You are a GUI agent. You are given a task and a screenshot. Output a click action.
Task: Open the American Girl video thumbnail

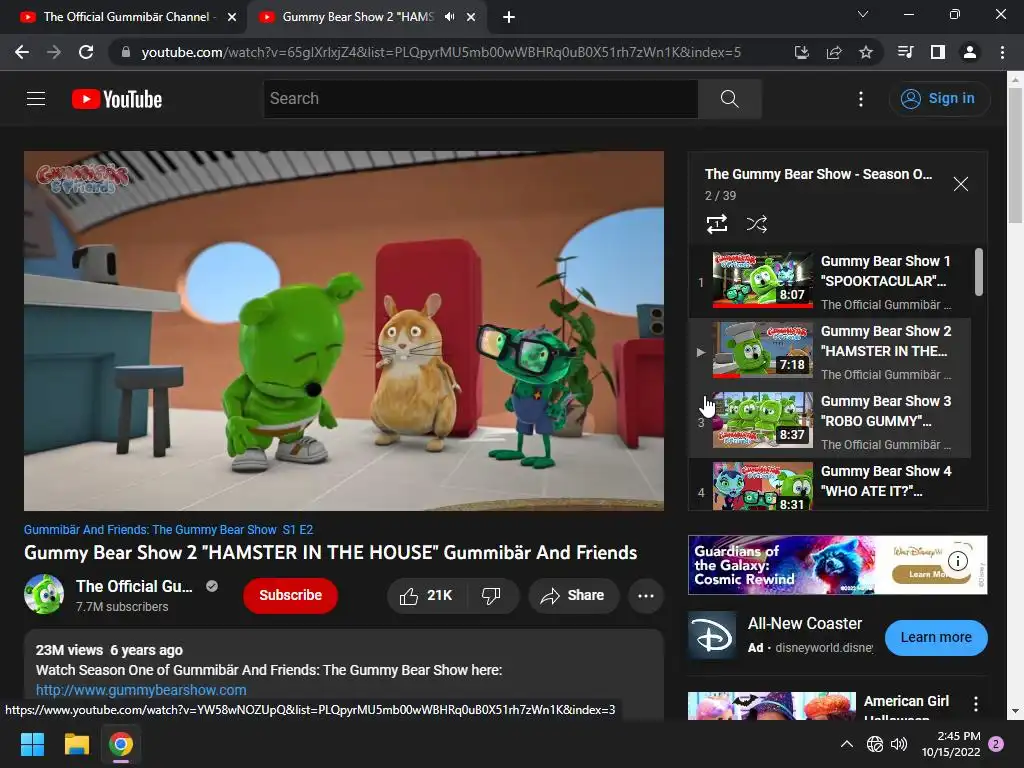click(771, 706)
